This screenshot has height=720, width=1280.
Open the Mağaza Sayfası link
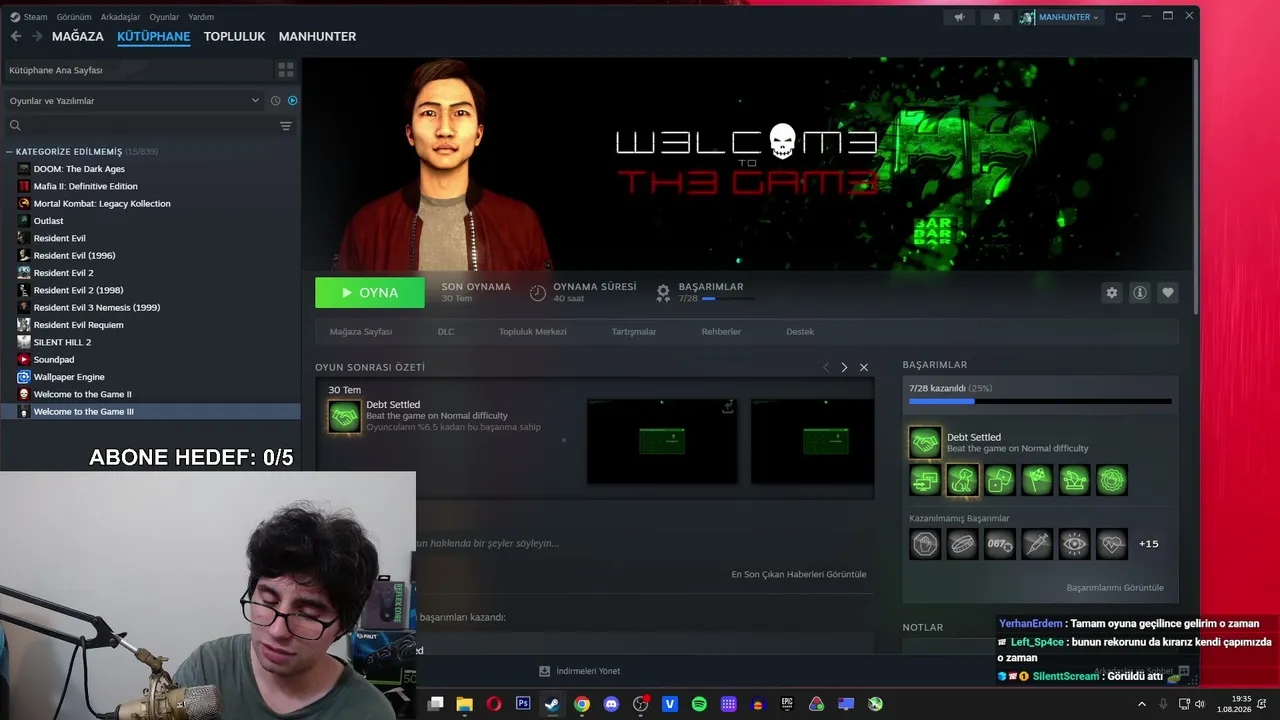pyautogui.click(x=361, y=332)
